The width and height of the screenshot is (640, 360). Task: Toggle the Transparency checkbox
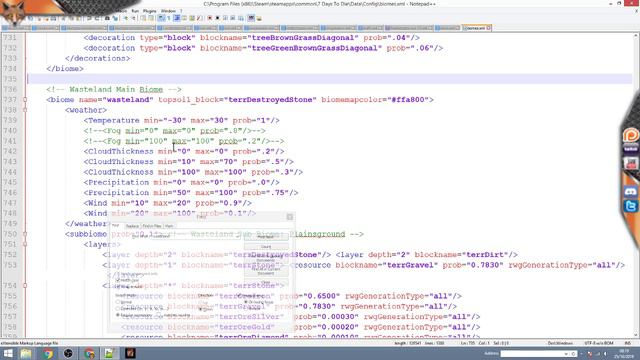pyautogui.click(x=239, y=296)
